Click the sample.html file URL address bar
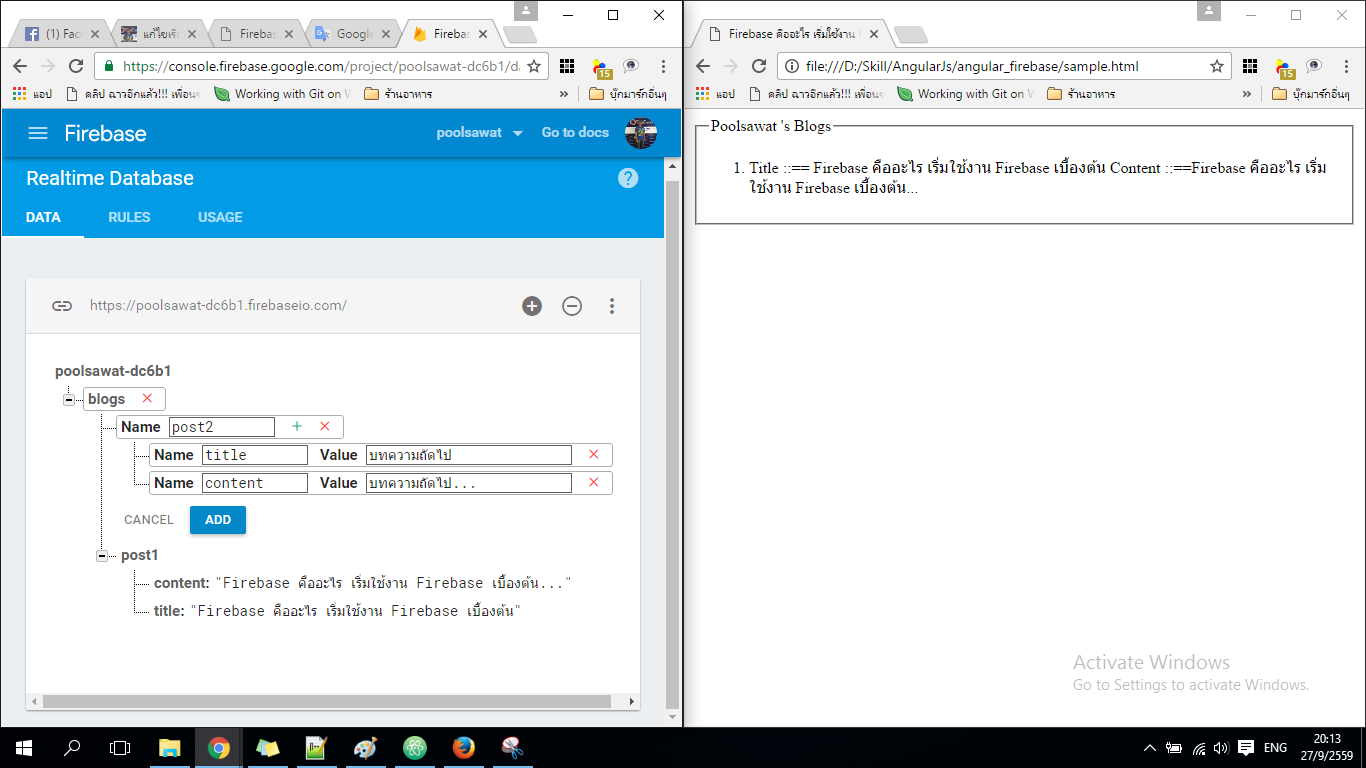Screen dimensions: 1366x768 (x=972, y=66)
